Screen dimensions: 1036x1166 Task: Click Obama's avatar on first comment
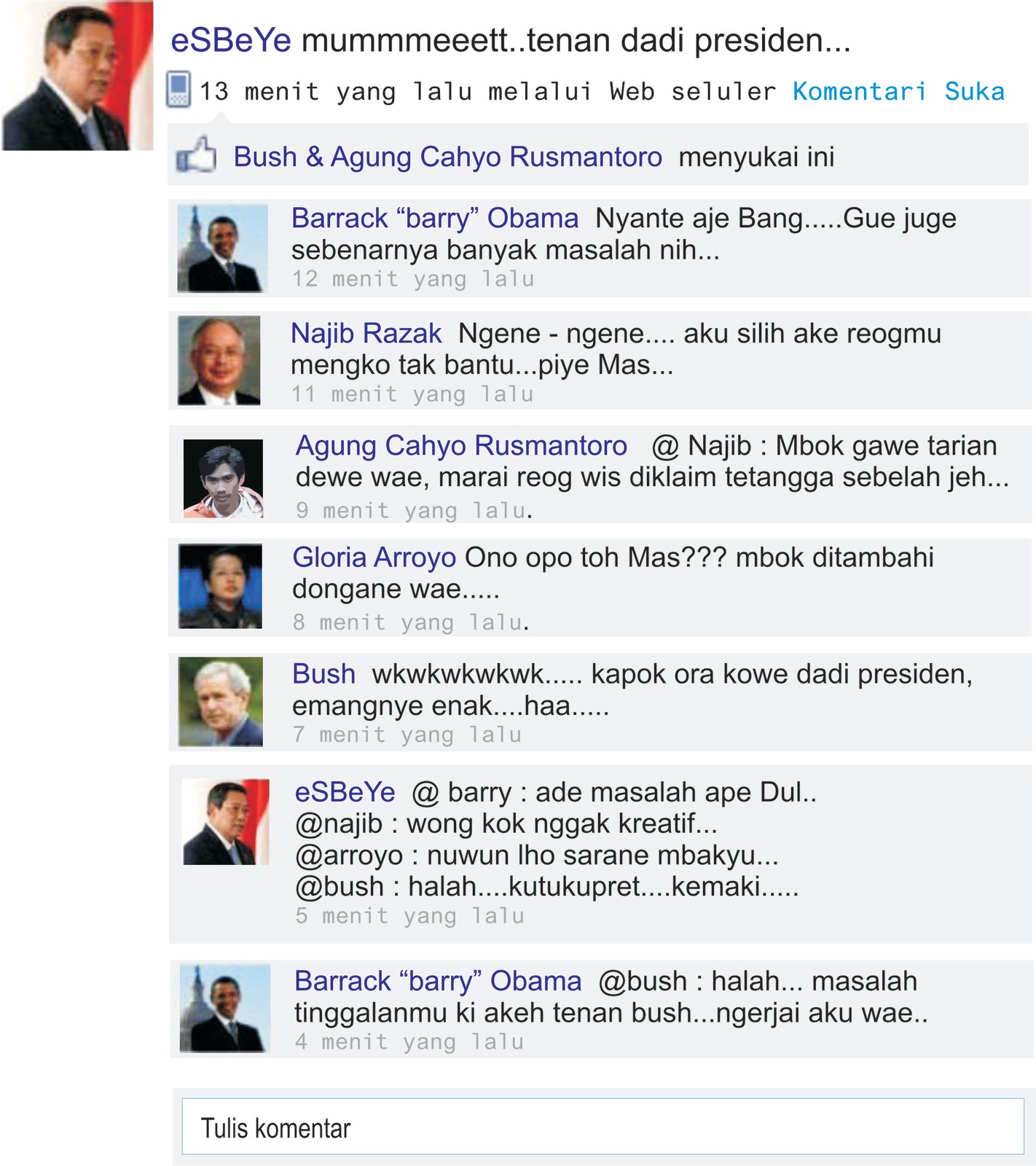pos(222,249)
